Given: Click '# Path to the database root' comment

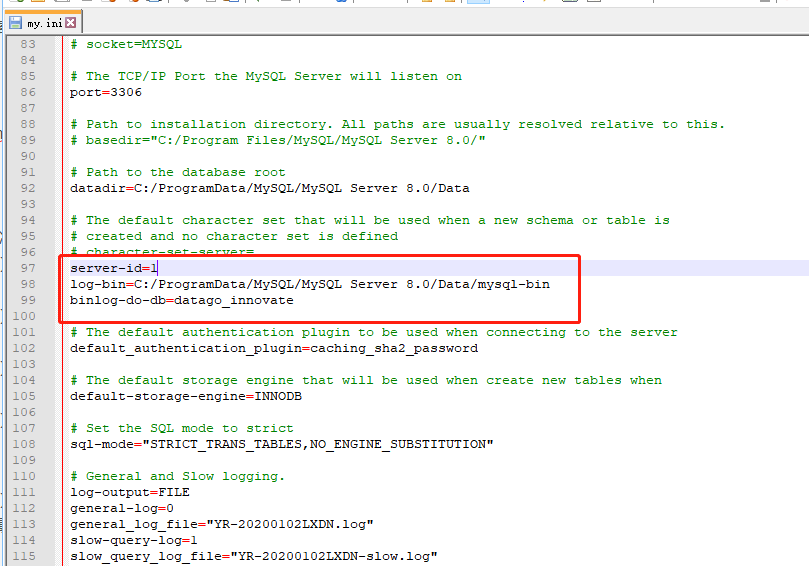Looking at the screenshot, I should (177, 172).
